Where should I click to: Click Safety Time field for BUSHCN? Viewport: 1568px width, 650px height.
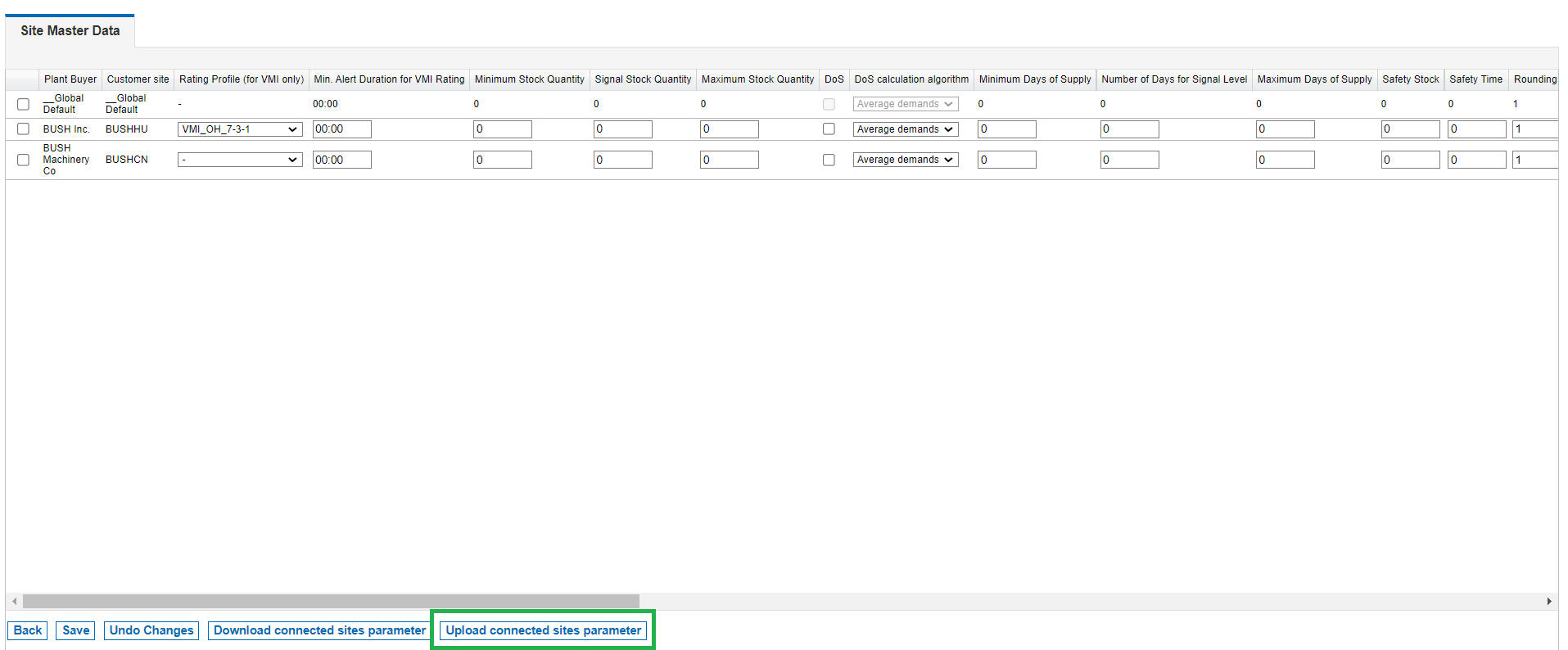1477,160
